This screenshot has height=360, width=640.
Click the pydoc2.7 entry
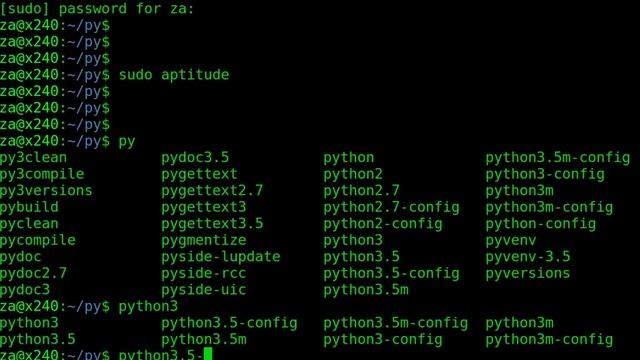point(33,273)
